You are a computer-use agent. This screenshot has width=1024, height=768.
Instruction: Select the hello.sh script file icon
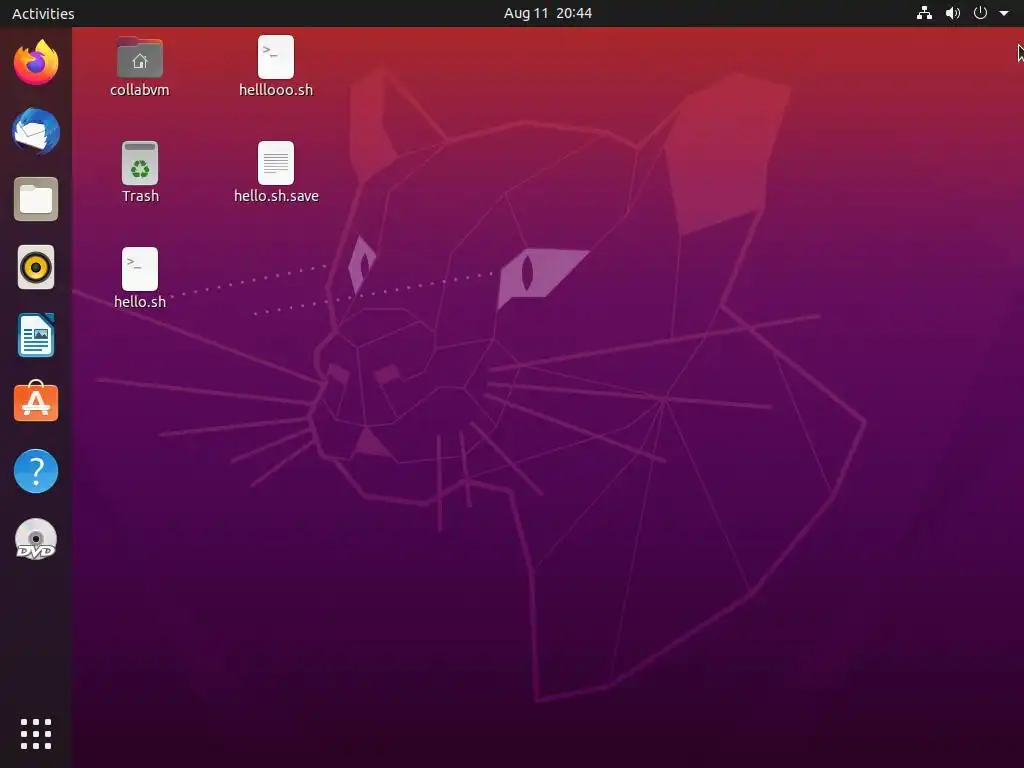click(x=140, y=269)
